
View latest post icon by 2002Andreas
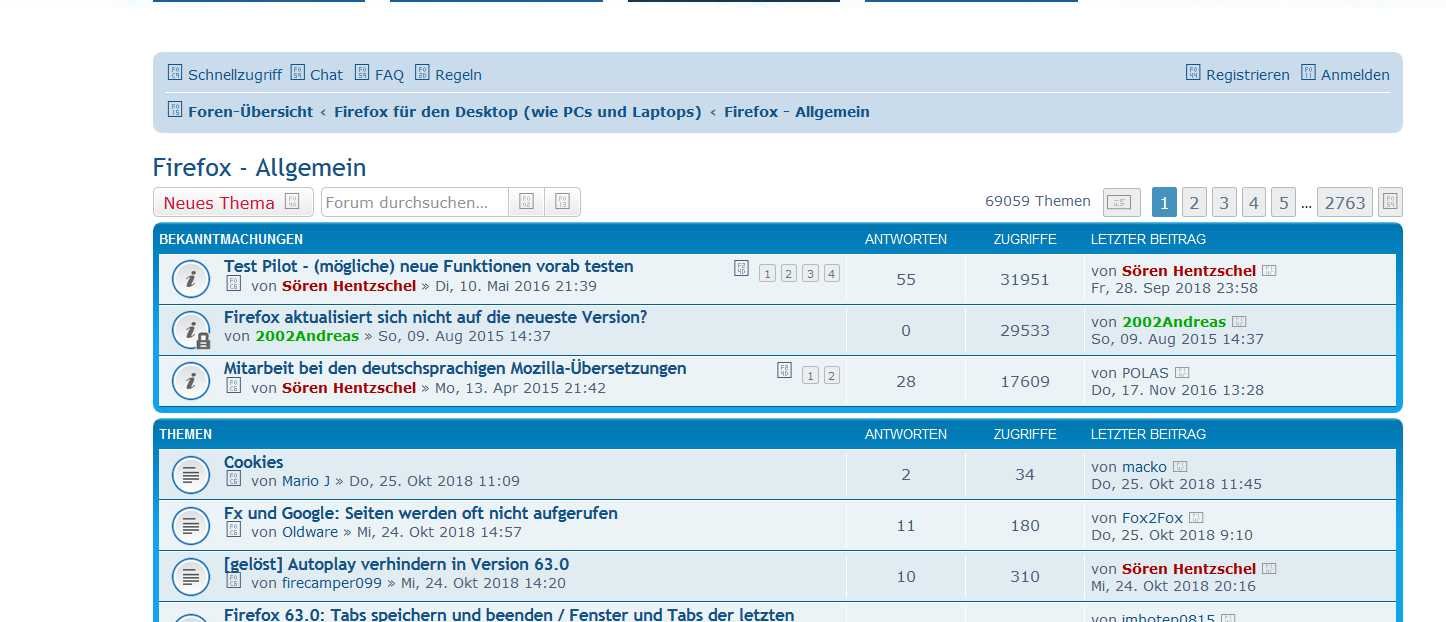point(1239,321)
